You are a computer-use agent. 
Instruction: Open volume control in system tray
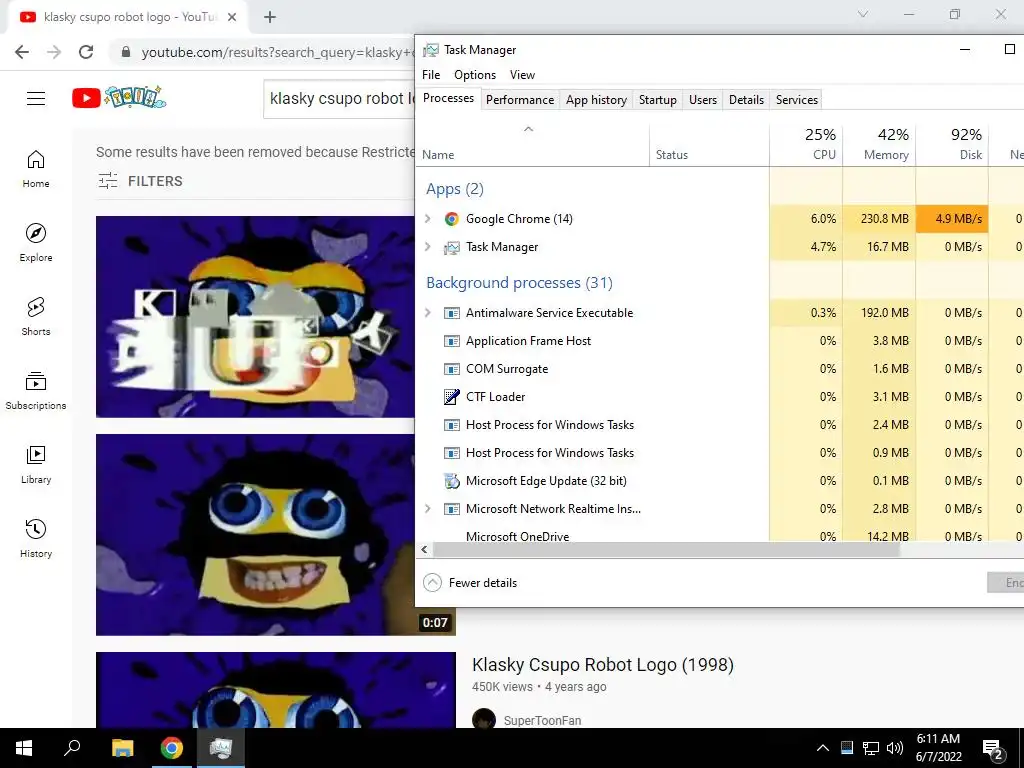(x=895, y=748)
